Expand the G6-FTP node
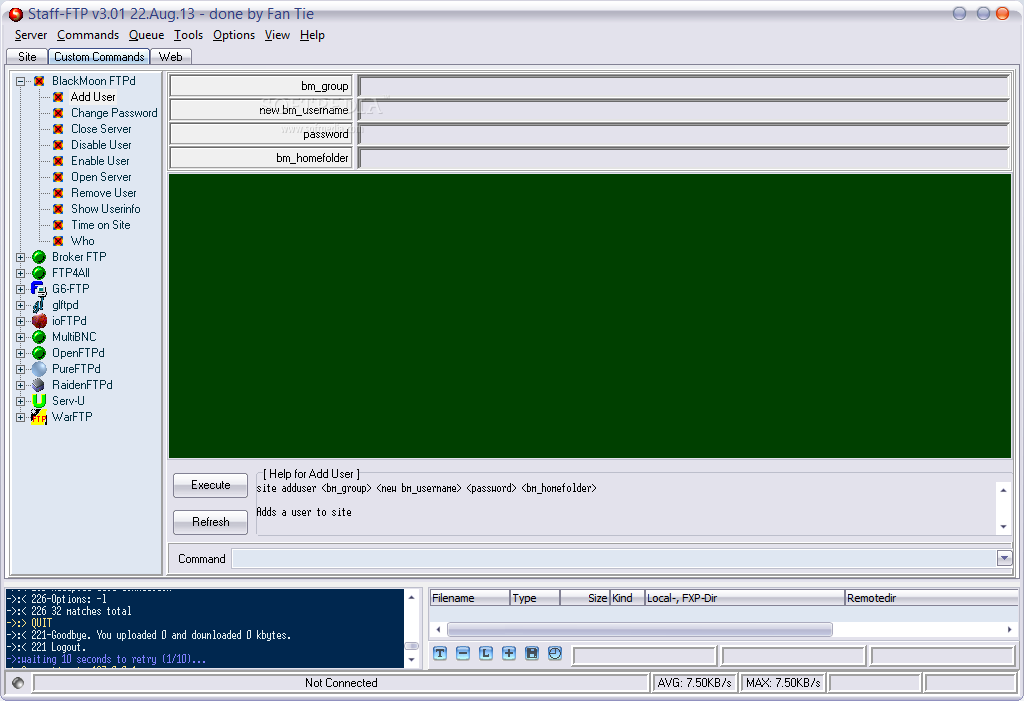Screen dimensions: 1024x701 tap(20, 289)
